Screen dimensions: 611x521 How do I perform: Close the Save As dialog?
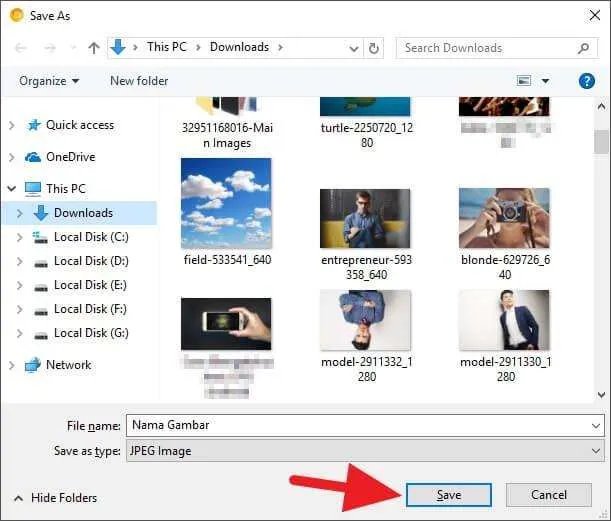pos(594,16)
